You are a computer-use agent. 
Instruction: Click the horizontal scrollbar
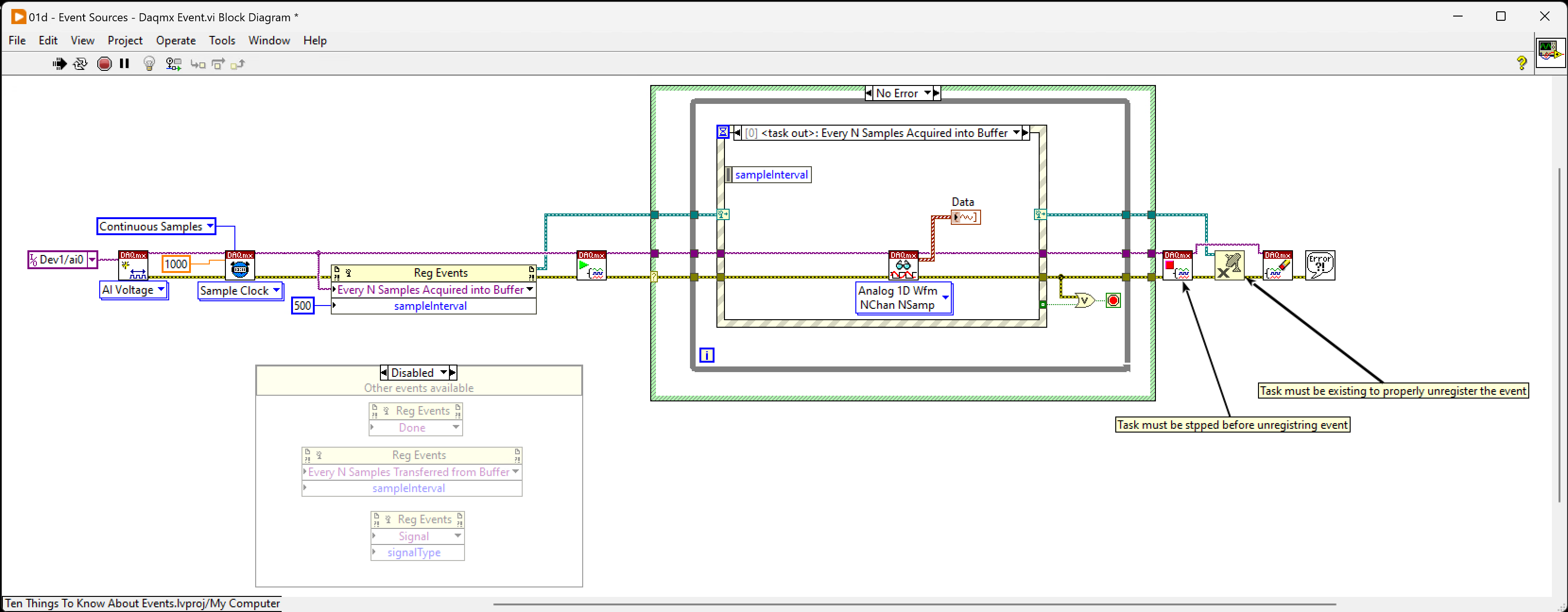click(914, 605)
